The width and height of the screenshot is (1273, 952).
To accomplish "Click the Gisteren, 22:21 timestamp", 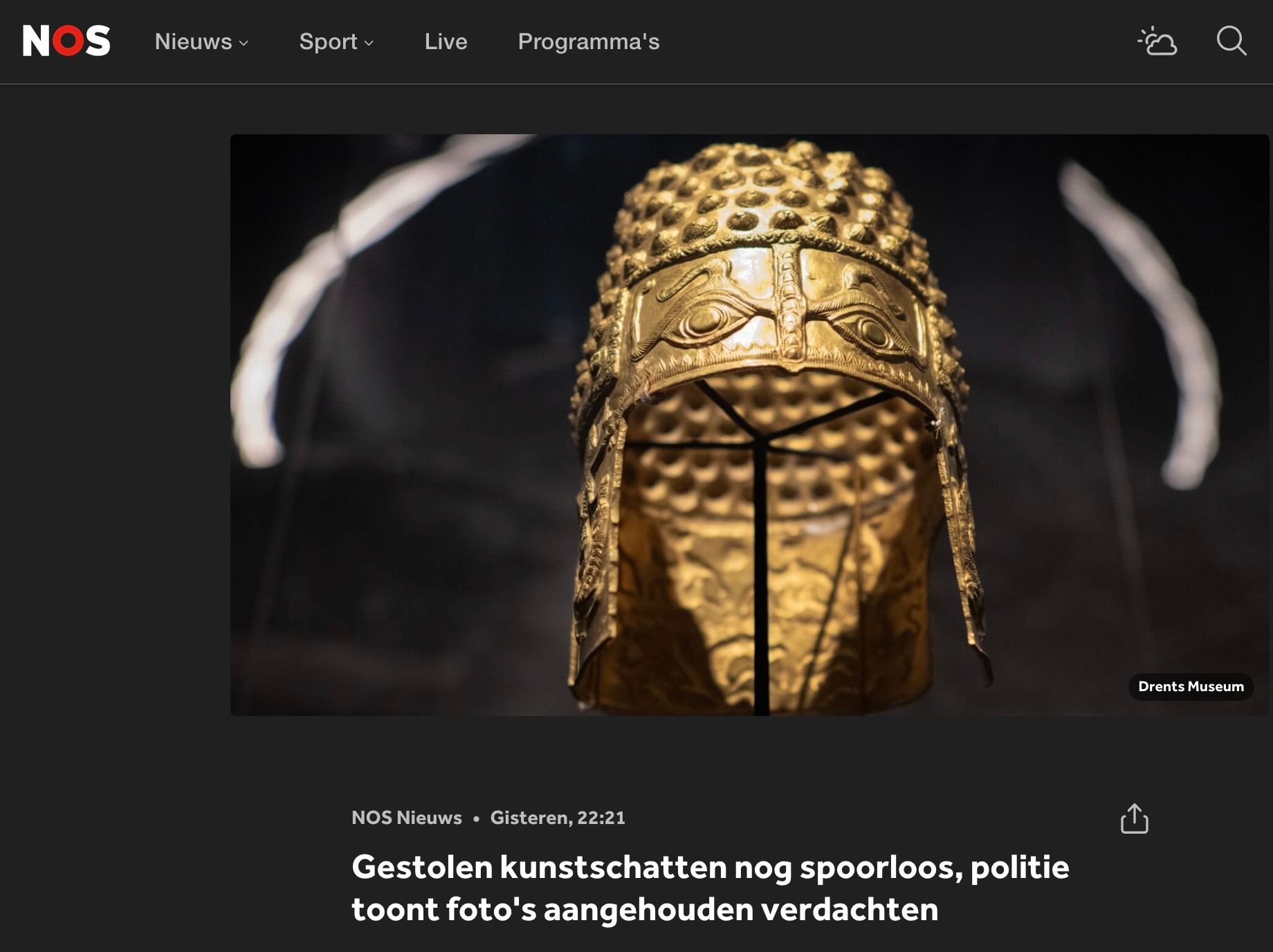I will tap(558, 818).
